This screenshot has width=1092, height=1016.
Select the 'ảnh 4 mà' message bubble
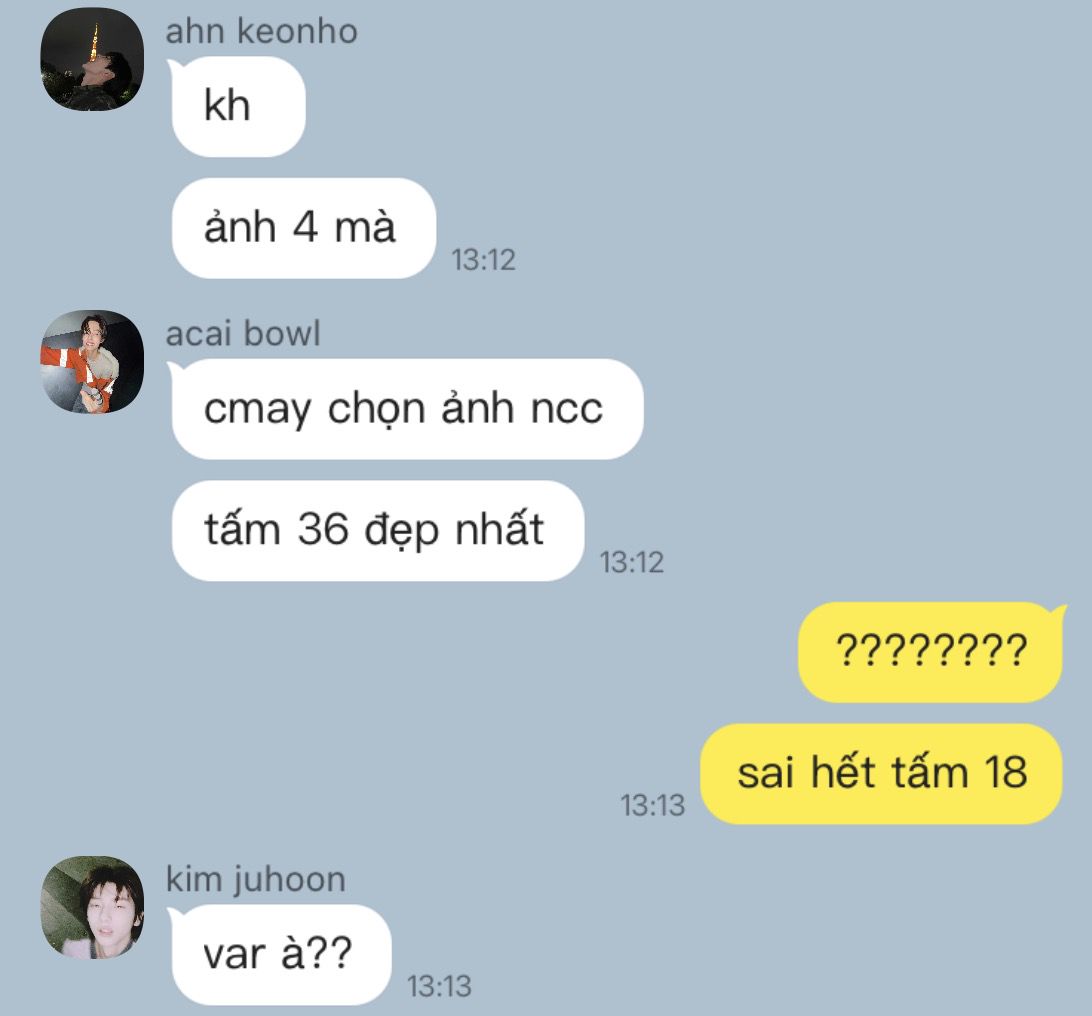(x=304, y=228)
